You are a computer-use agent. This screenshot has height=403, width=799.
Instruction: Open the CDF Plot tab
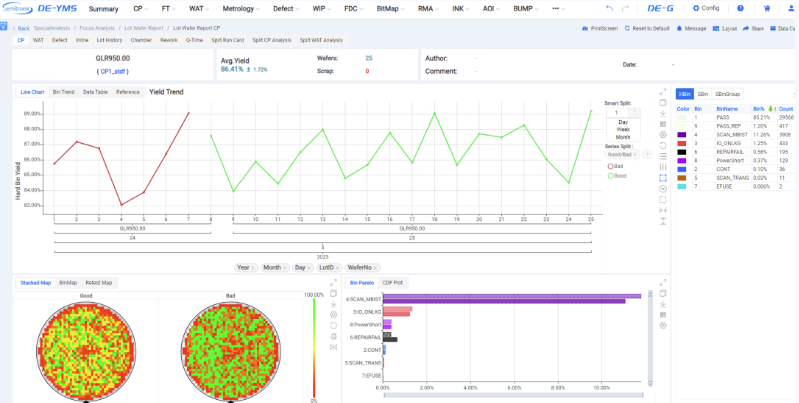point(391,283)
